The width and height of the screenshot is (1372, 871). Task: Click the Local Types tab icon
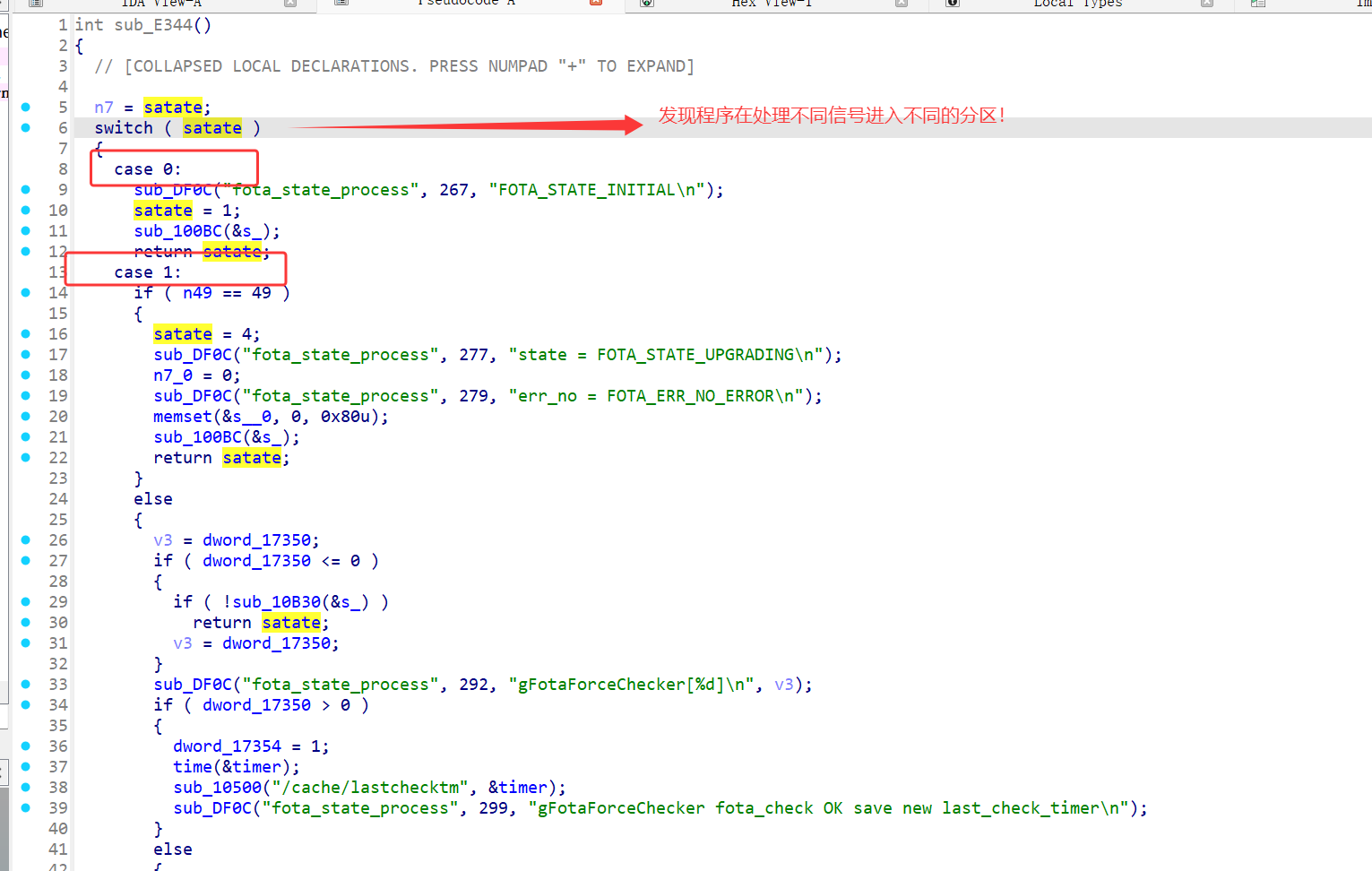pos(953,3)
